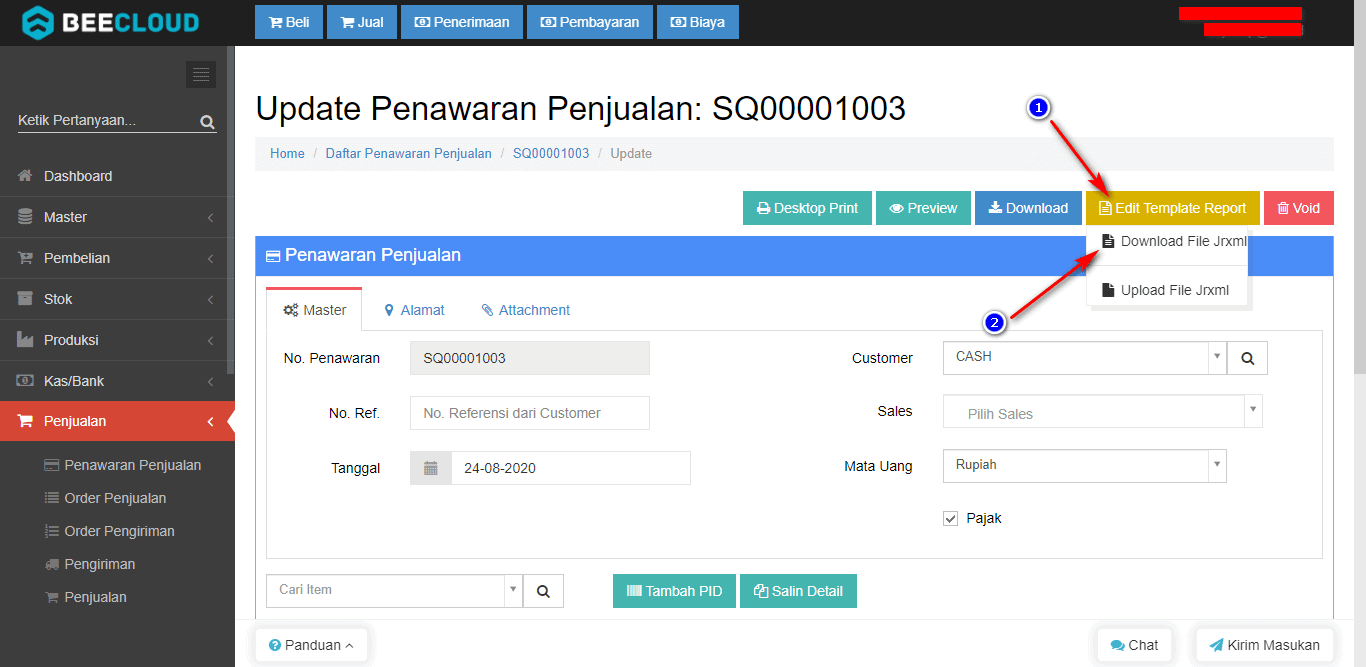The width and height of the screenshot is (1366, 667).
Task: Select Upload File Jrxml menu entry
Action: (1167, 290)
